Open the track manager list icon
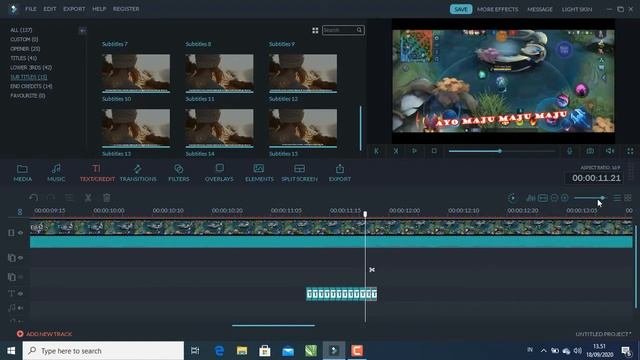640x360 pixels. point(617,198)
